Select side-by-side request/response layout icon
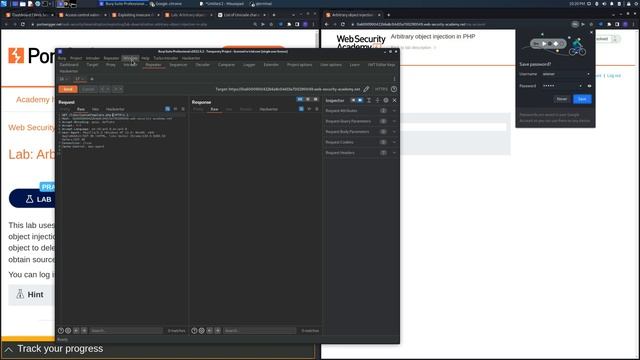The height and width of the screenshot is (360, 640). point(300,99)
